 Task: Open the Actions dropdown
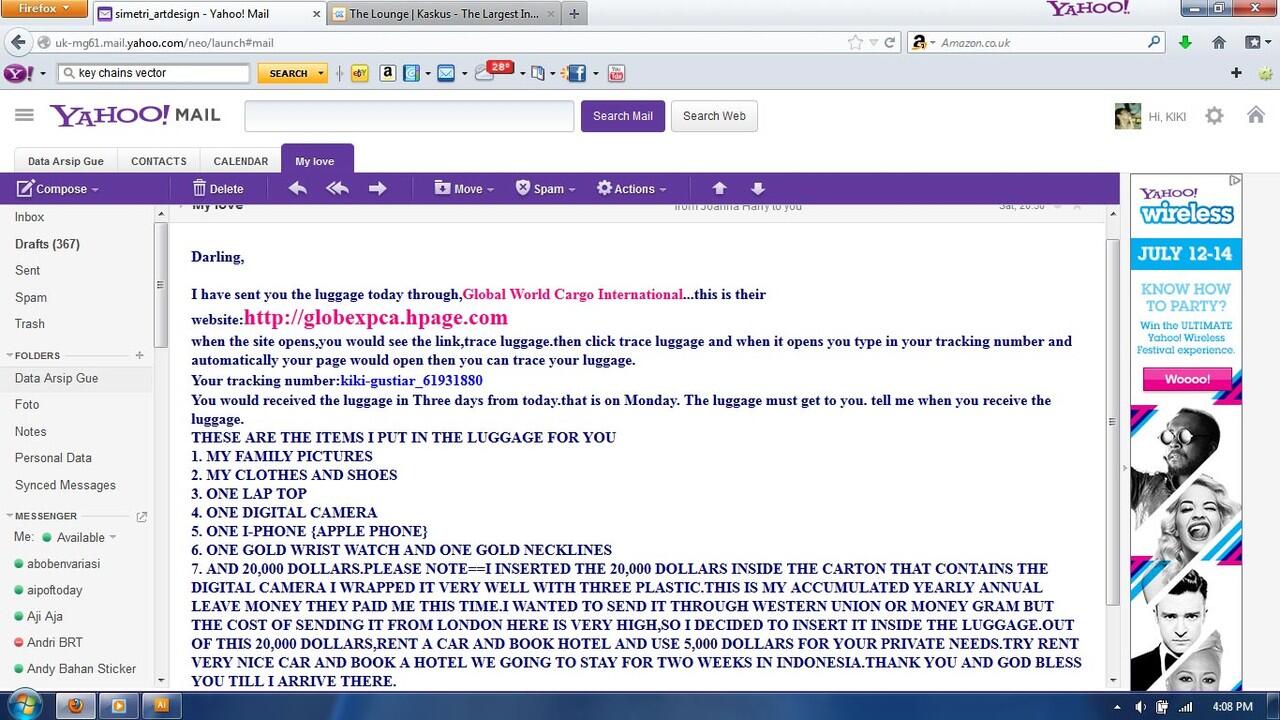pyautogui.click(x=631, y=188)
